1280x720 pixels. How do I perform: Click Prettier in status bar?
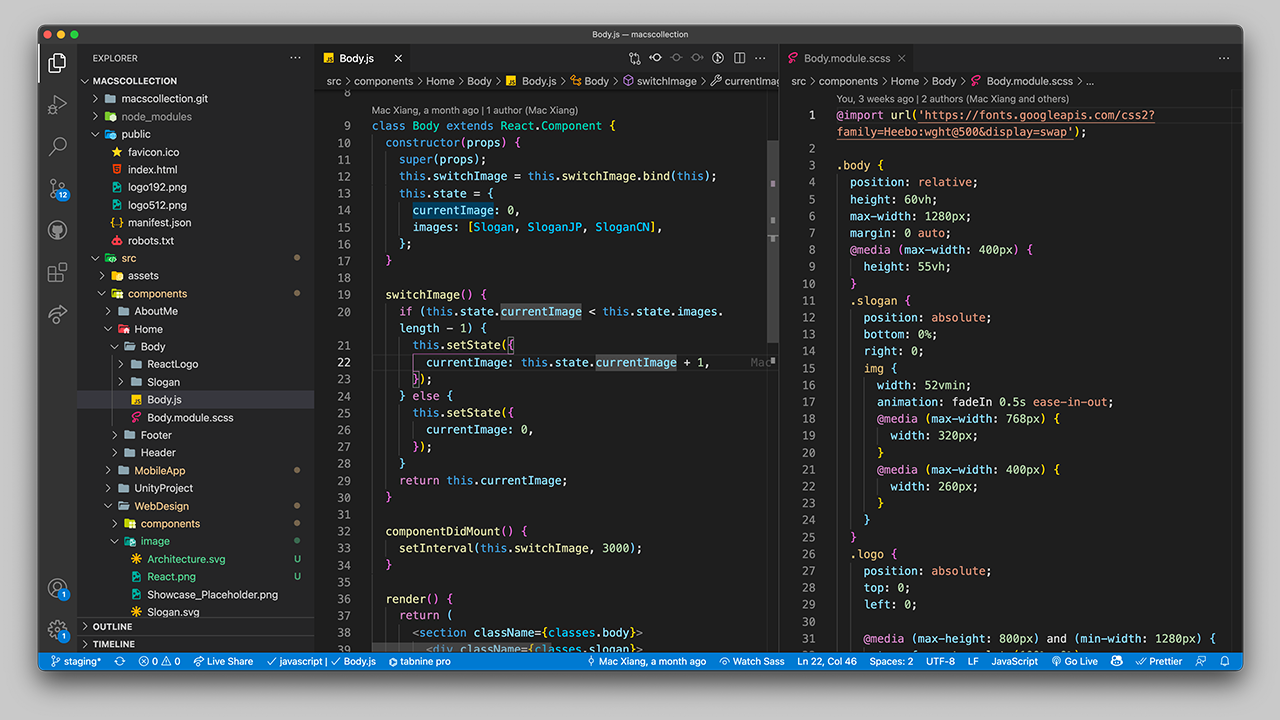[x=1160, y=661]
